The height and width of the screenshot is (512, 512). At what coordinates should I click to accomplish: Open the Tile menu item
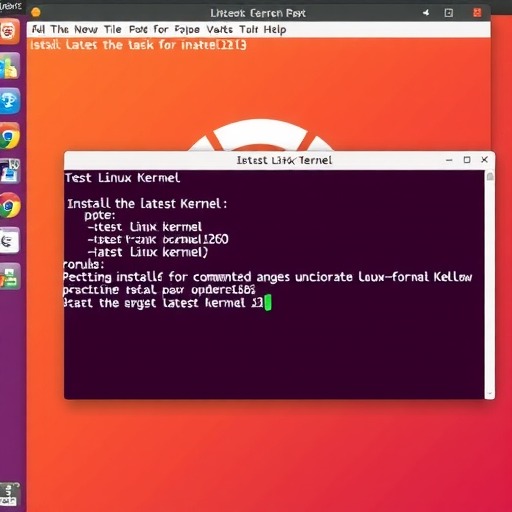click(x=113, y=30)
